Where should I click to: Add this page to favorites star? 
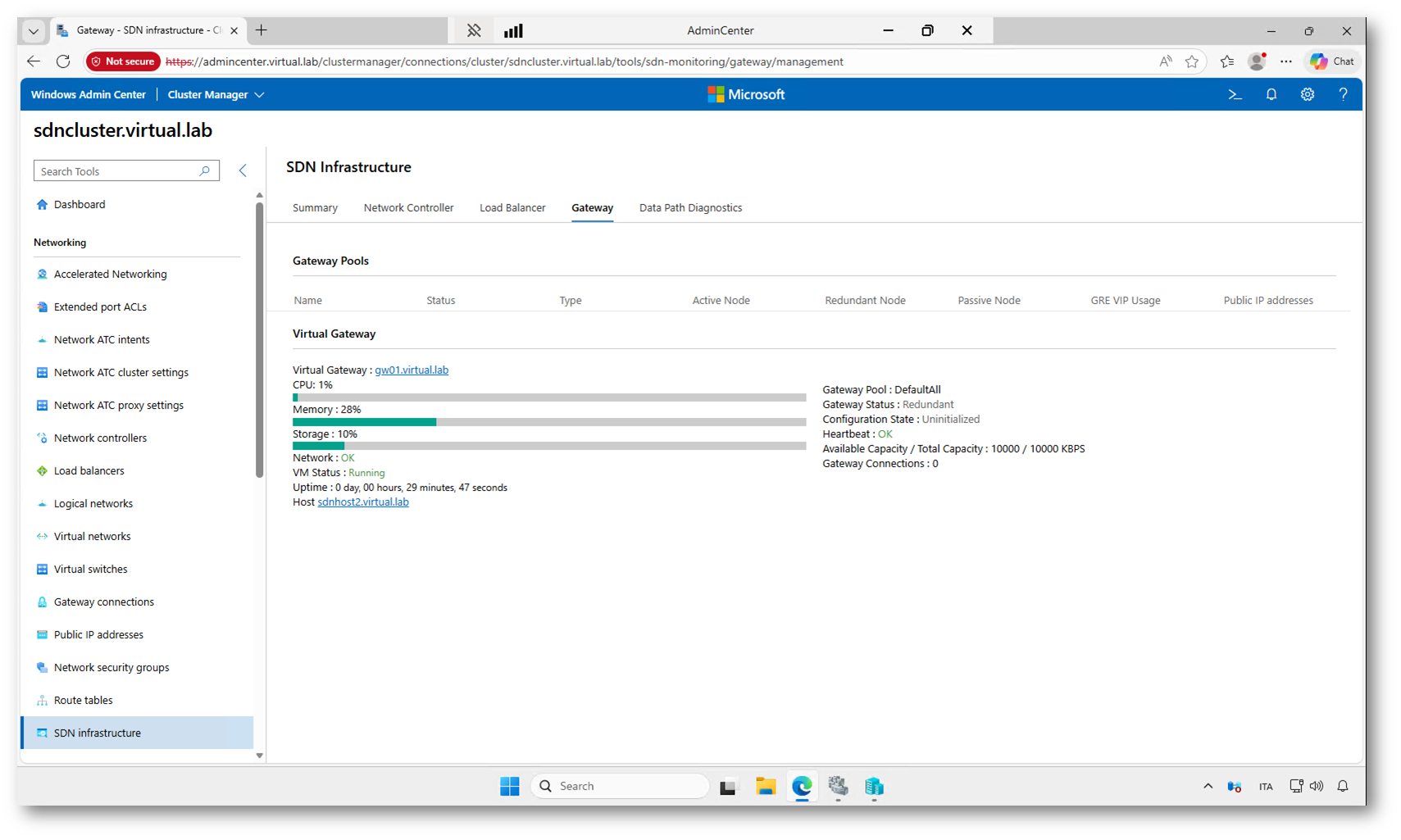click(x=1192, y=61)
